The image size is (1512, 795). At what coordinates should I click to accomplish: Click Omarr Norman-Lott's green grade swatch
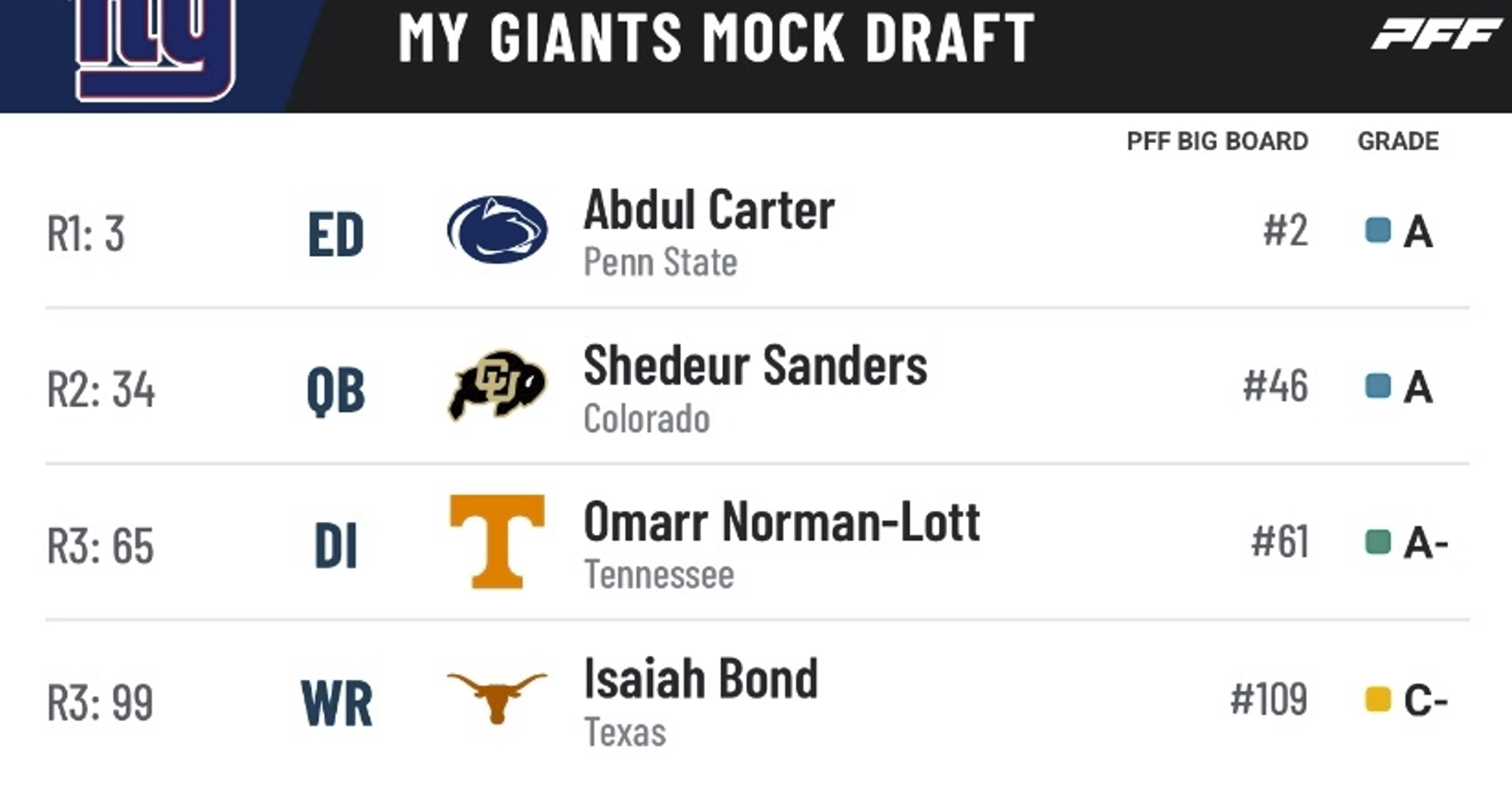click(x=1378, y=542)
